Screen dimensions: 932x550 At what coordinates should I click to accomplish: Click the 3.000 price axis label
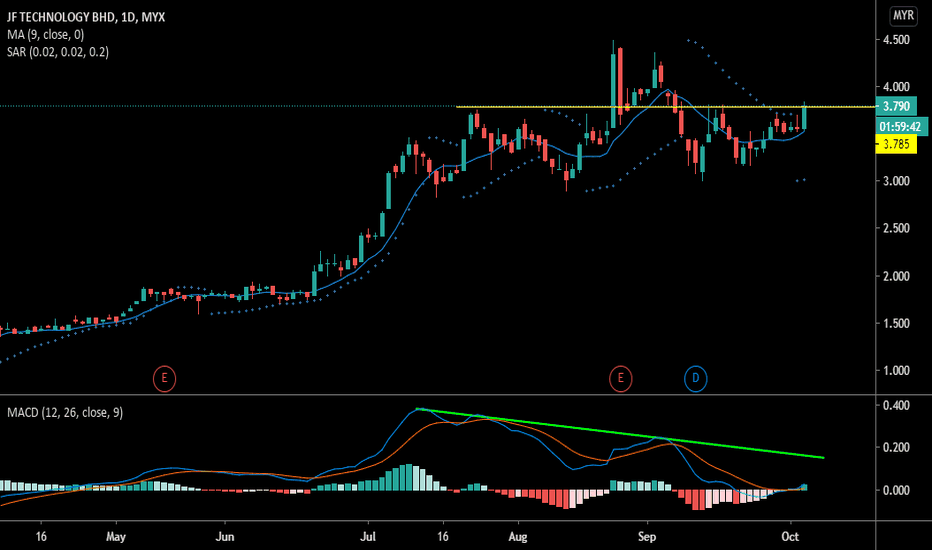896,181
